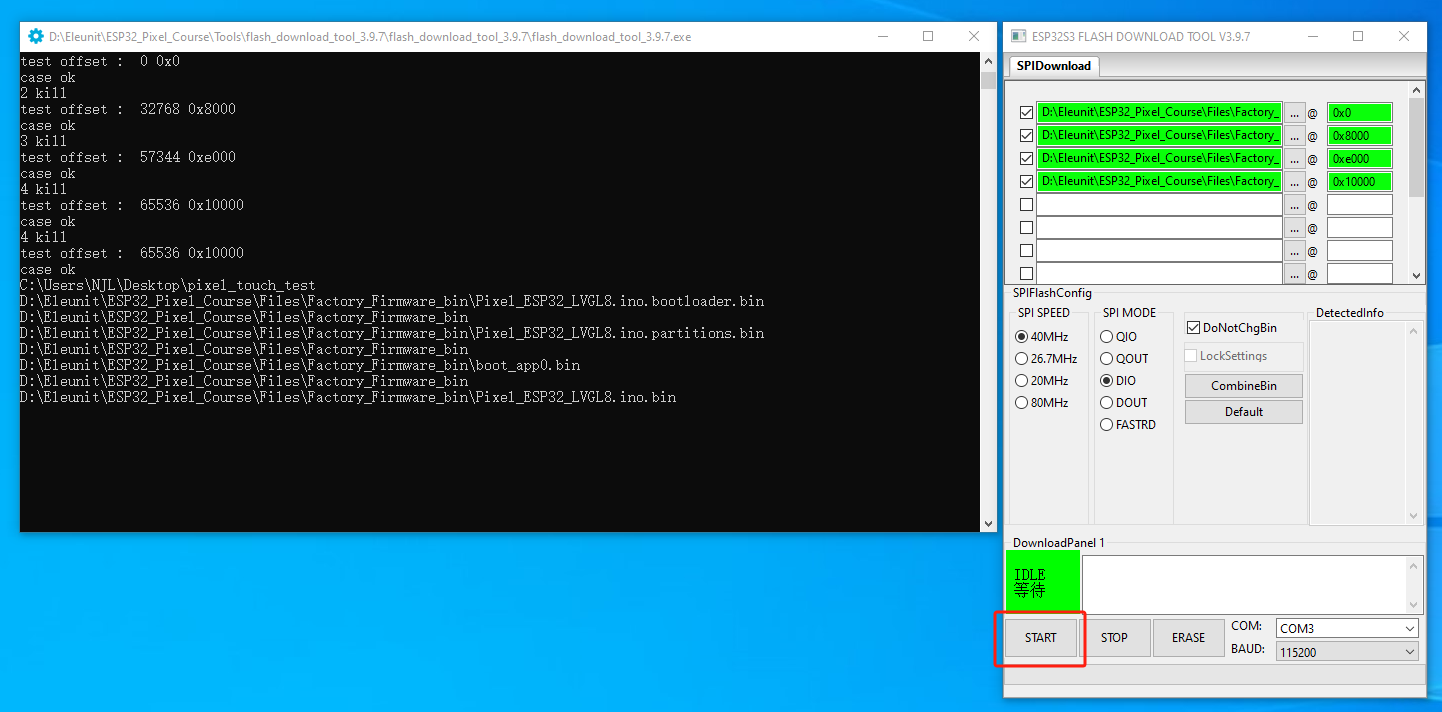Uncheck the file checkbox at offset 0x8000
This screenshot has width=1442, height=712.
1026,136
